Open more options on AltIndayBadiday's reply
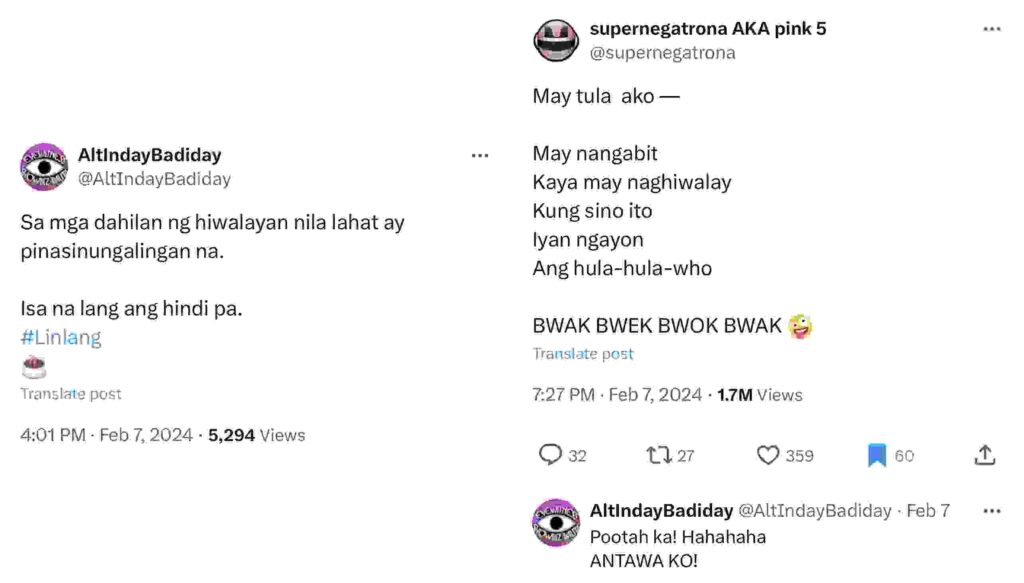1024x583 pixels. (991, 511)
